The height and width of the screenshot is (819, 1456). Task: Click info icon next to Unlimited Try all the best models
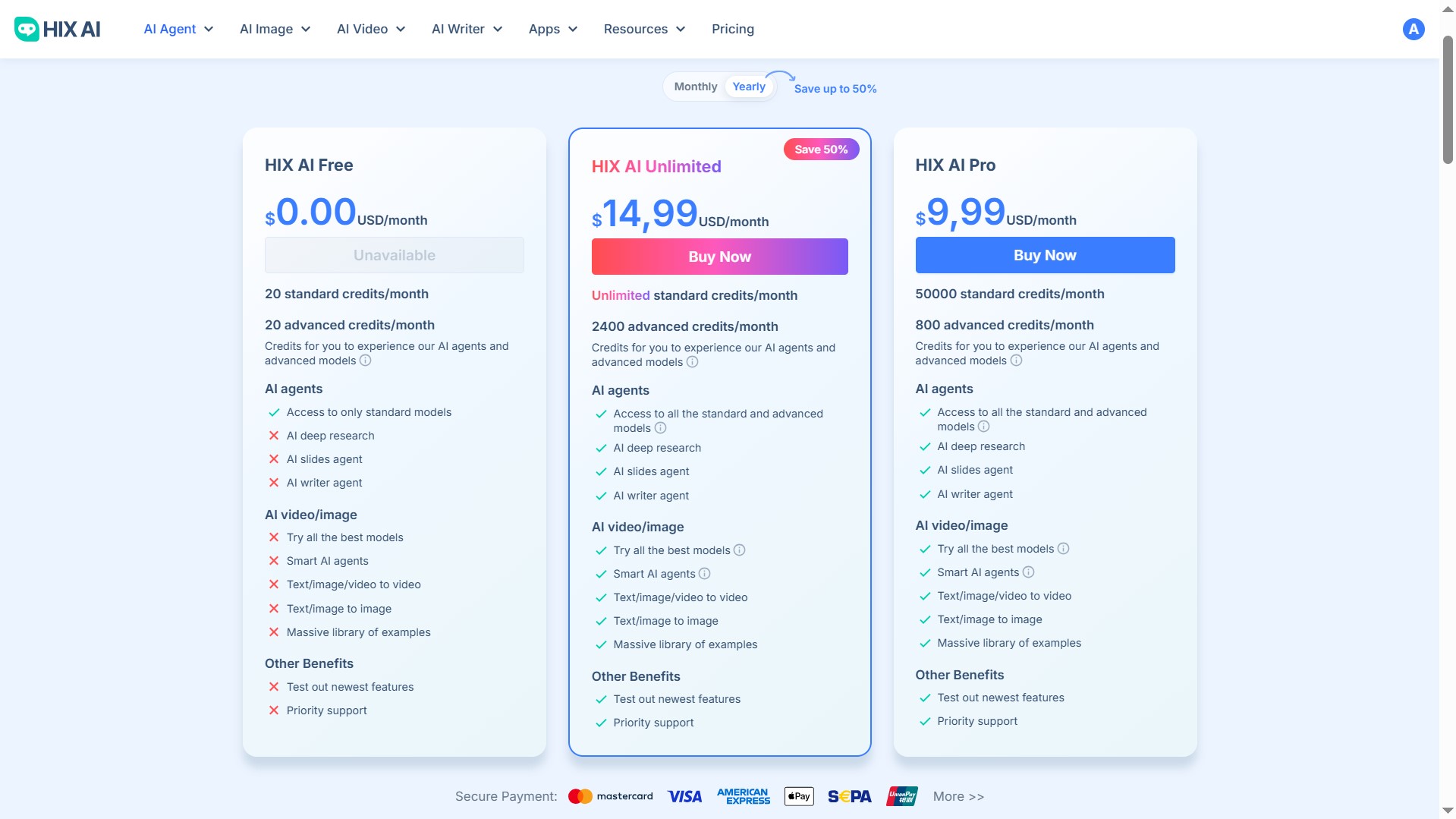coord(739,550)
